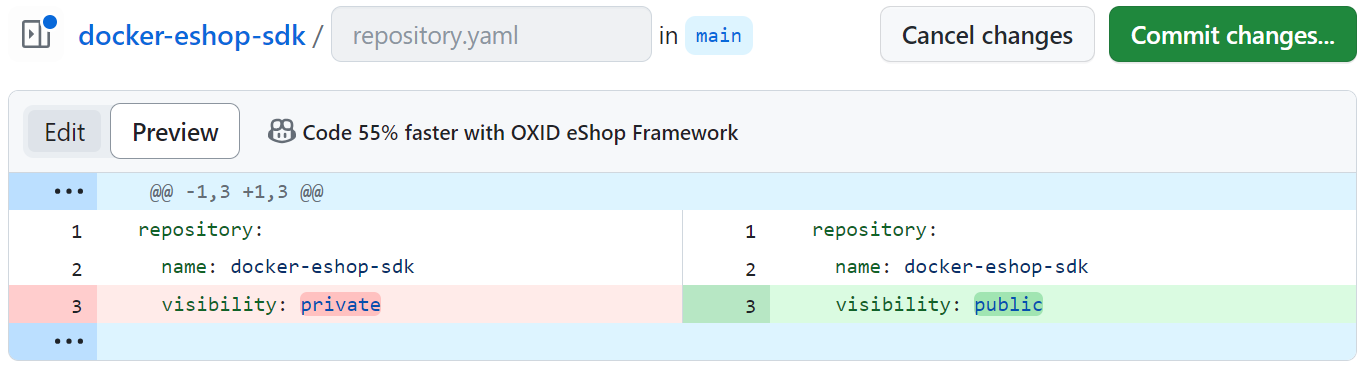Viewport: 1366px width, 368px height.
Task: Click the Copilot icon in editor toolbar
Action: point(281,131)
